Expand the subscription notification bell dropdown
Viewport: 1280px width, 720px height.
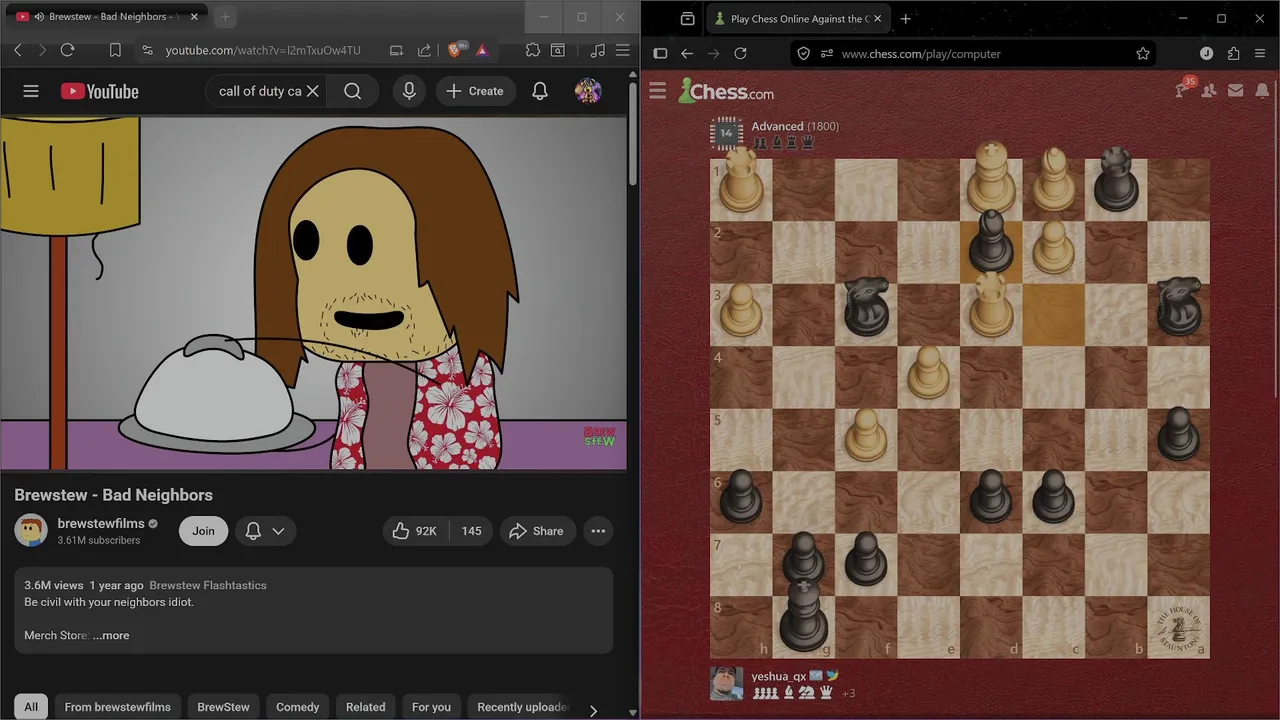tap(265, 531)
